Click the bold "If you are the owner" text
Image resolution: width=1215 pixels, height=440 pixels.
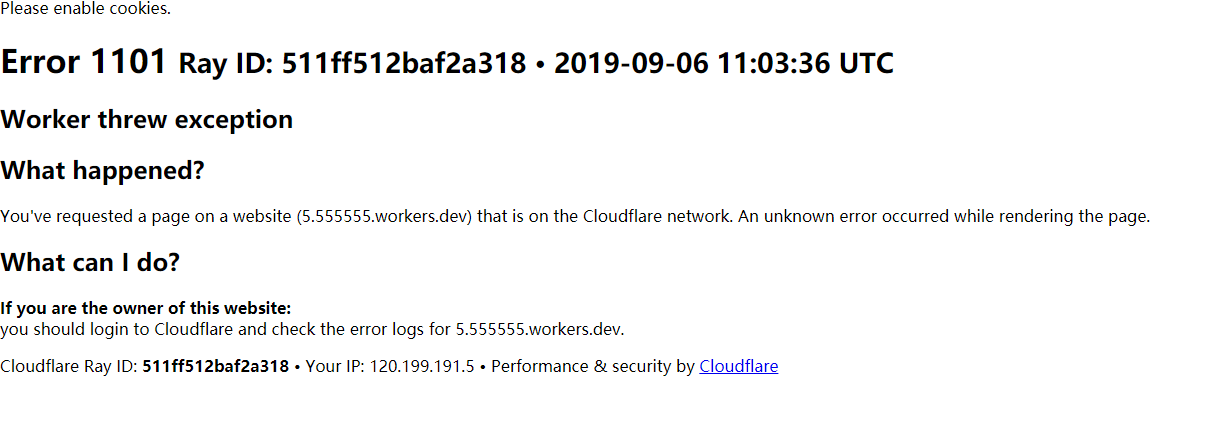coord(145,308)
